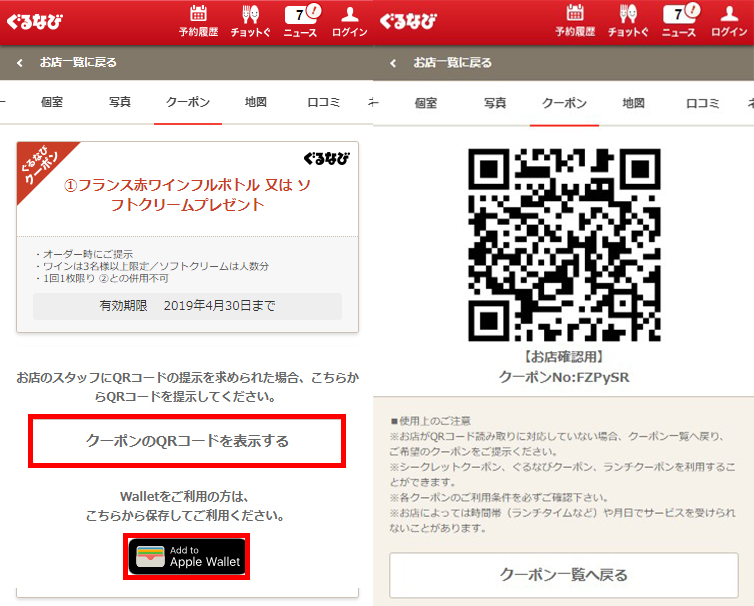The width and height of the screenshot is (754, 606).
Task: Select クーポン tab in right screen
Action: [x=565, y=103]
